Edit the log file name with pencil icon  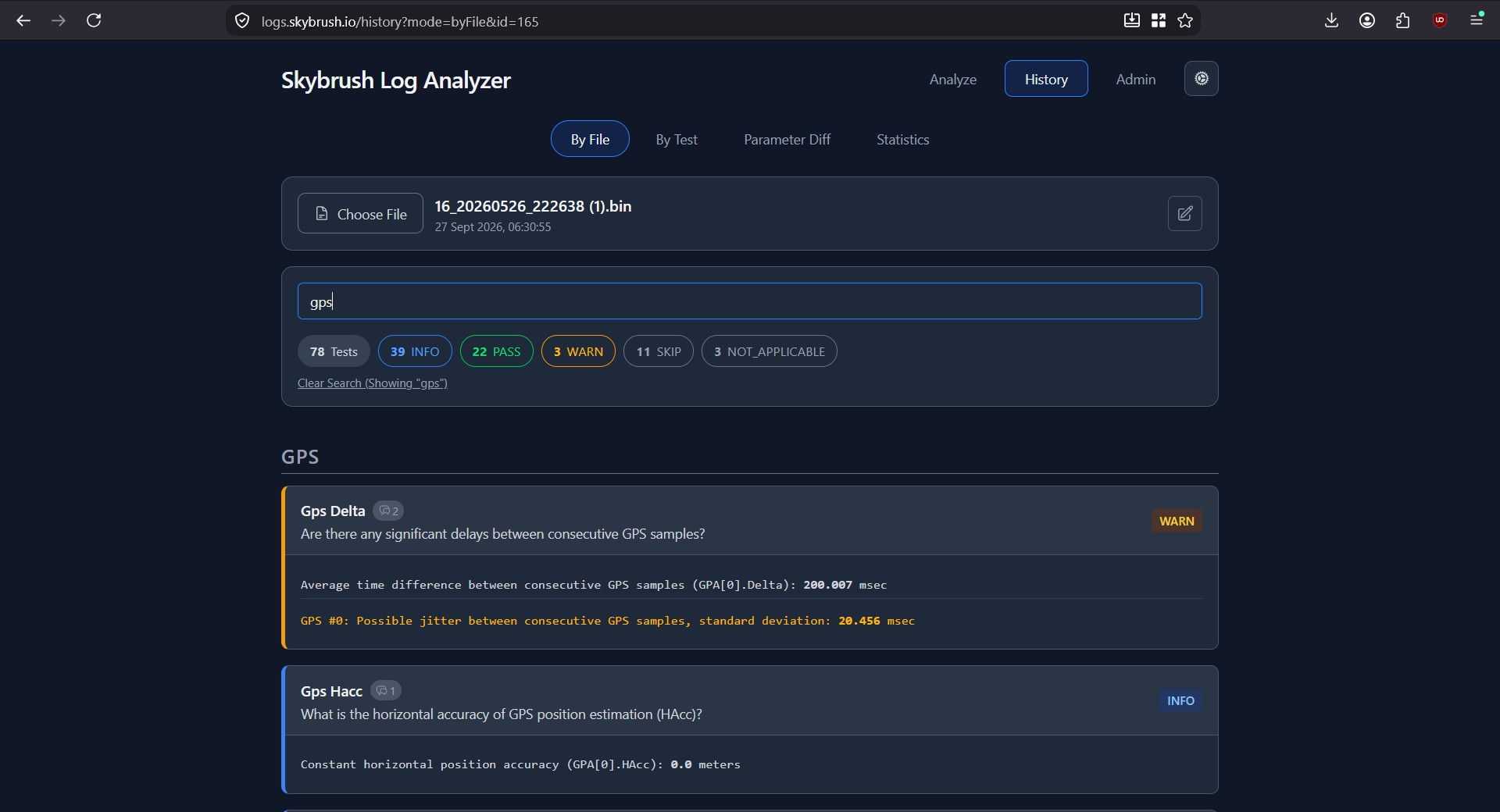[x=1185, y=214]
